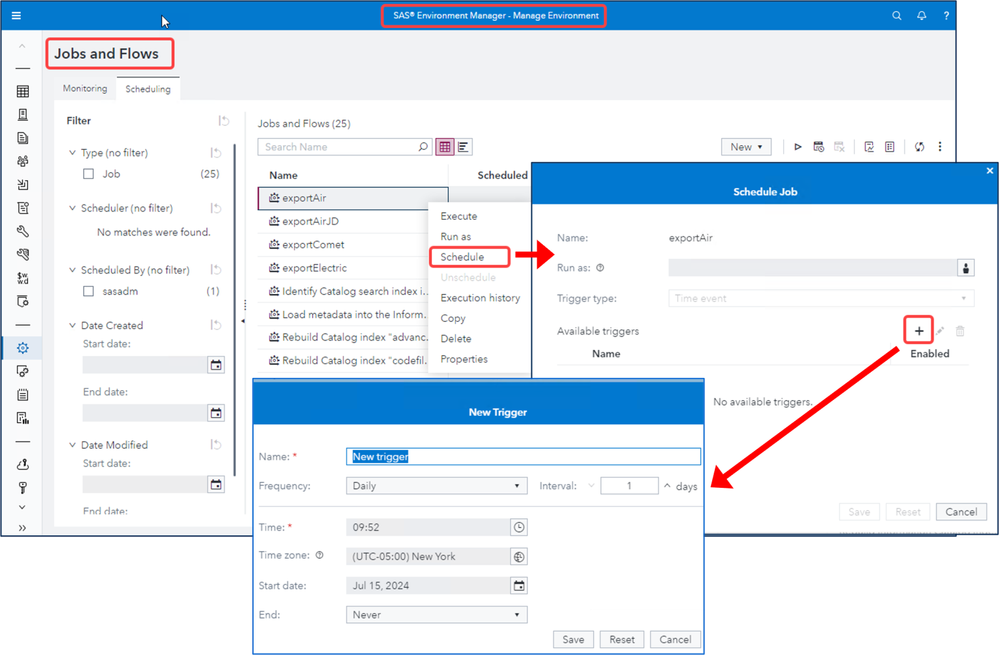Cancel the New Trigger dialog
This screenshot has width=999, height=655.
pos(675,640)
